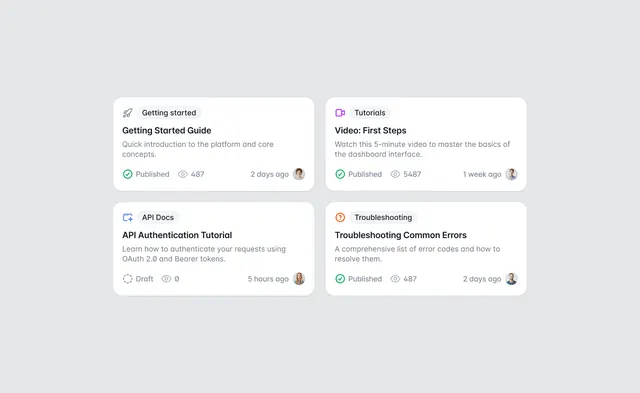Select the Getting started category tag
Screen dimensions: 640x393
click(169, 113)
